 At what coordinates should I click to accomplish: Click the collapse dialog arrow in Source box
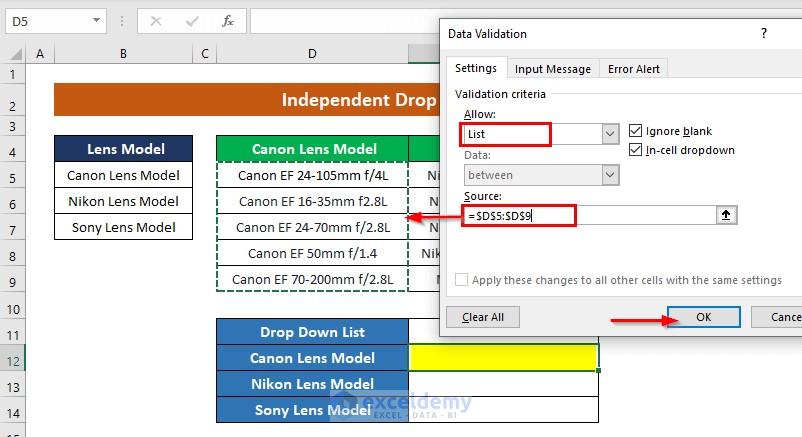[726, 215]
